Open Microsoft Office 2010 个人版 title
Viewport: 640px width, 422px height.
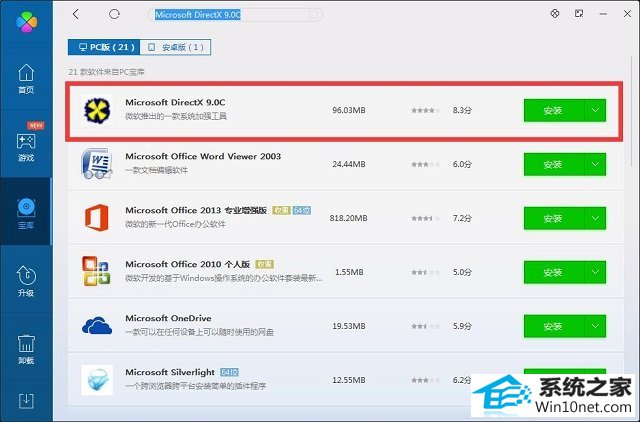click(187, 264)
